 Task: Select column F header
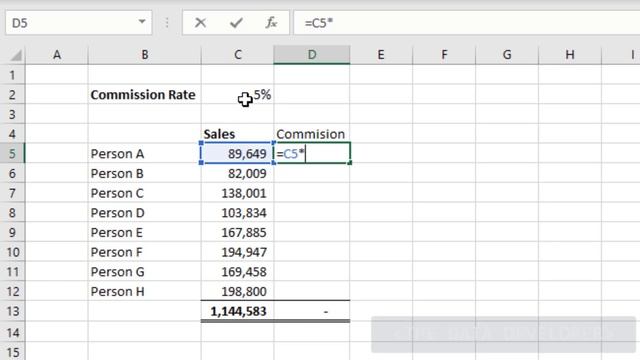(x=444, y=55)
